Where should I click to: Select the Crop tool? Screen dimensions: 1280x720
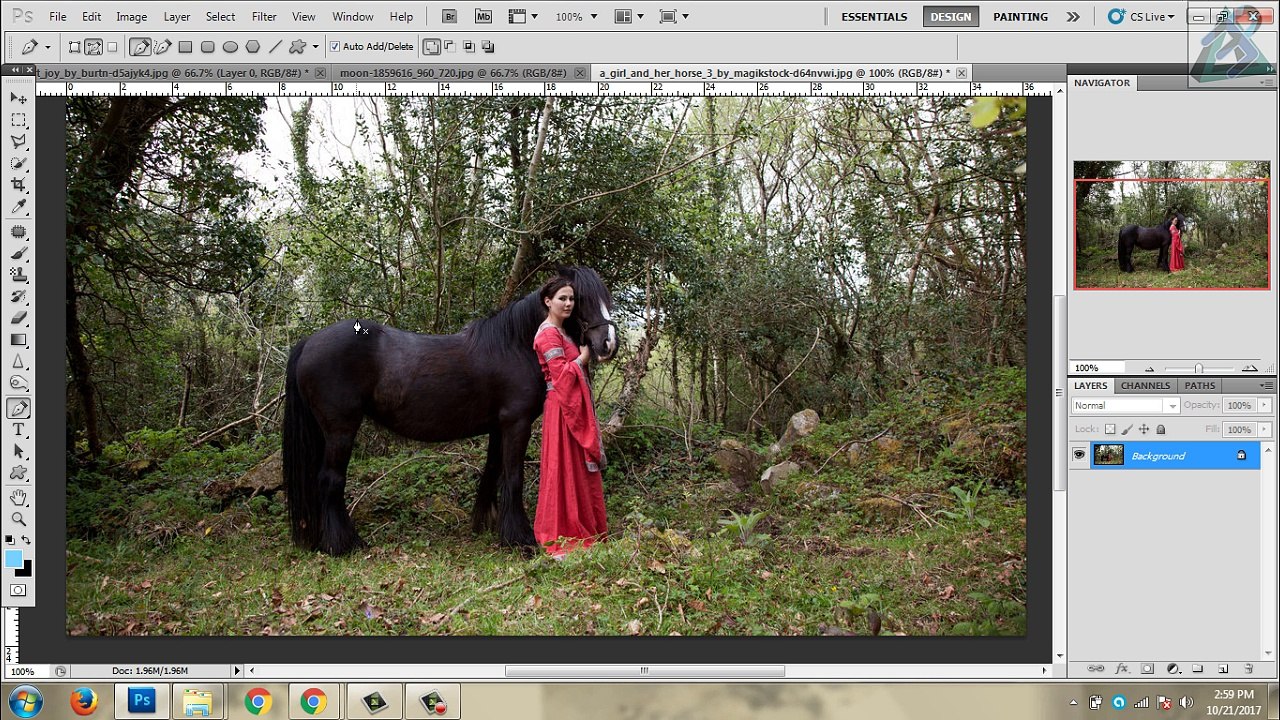click(18, 186)
